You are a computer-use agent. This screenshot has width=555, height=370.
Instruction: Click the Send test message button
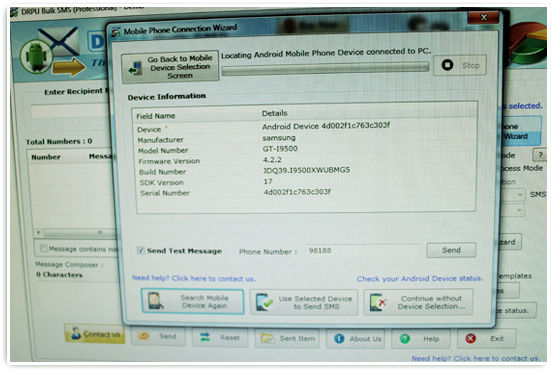[451, 250]
